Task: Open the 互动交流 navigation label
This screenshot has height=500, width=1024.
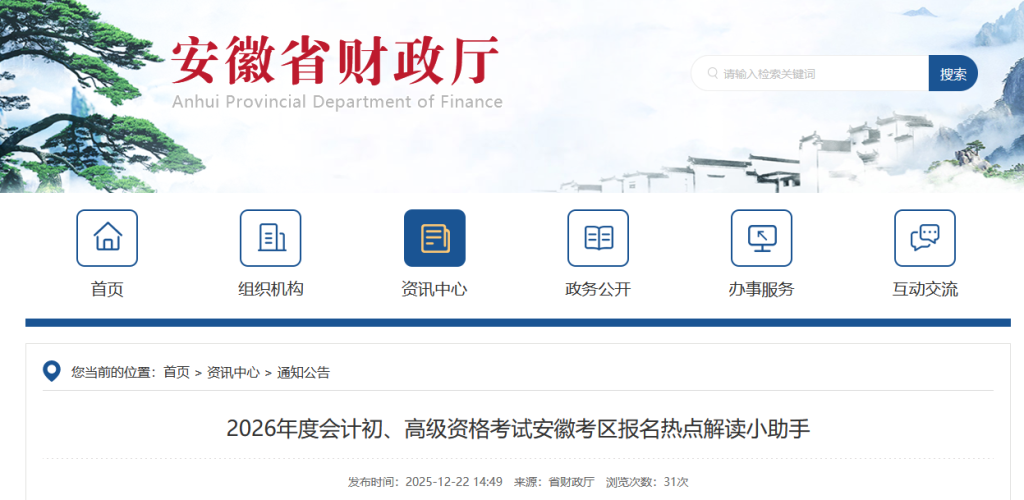Action: pos(925,290)
